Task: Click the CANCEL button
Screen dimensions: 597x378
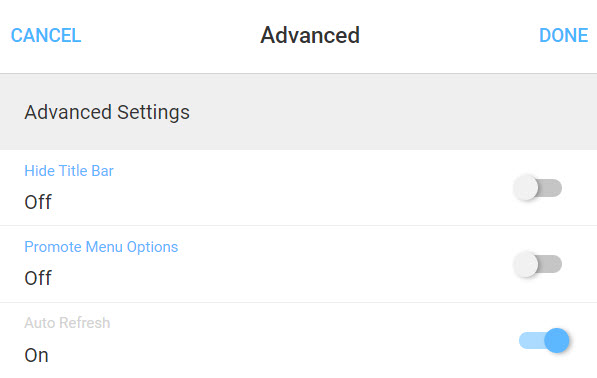Action: click(x=46, y=35)
